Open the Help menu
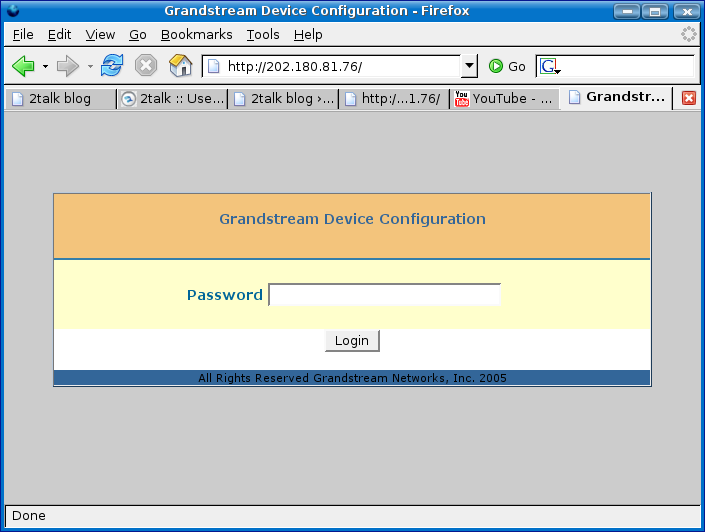705x532 pixels. coord(308,35)
